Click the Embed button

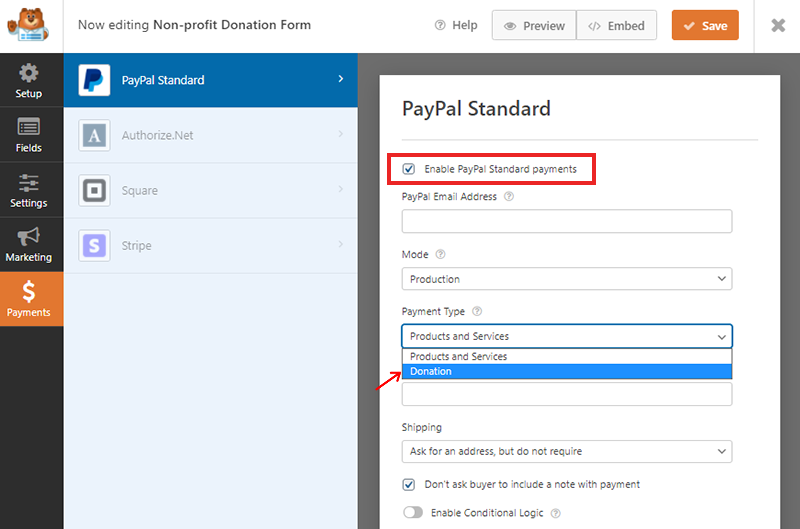click(x=616, y=26)
